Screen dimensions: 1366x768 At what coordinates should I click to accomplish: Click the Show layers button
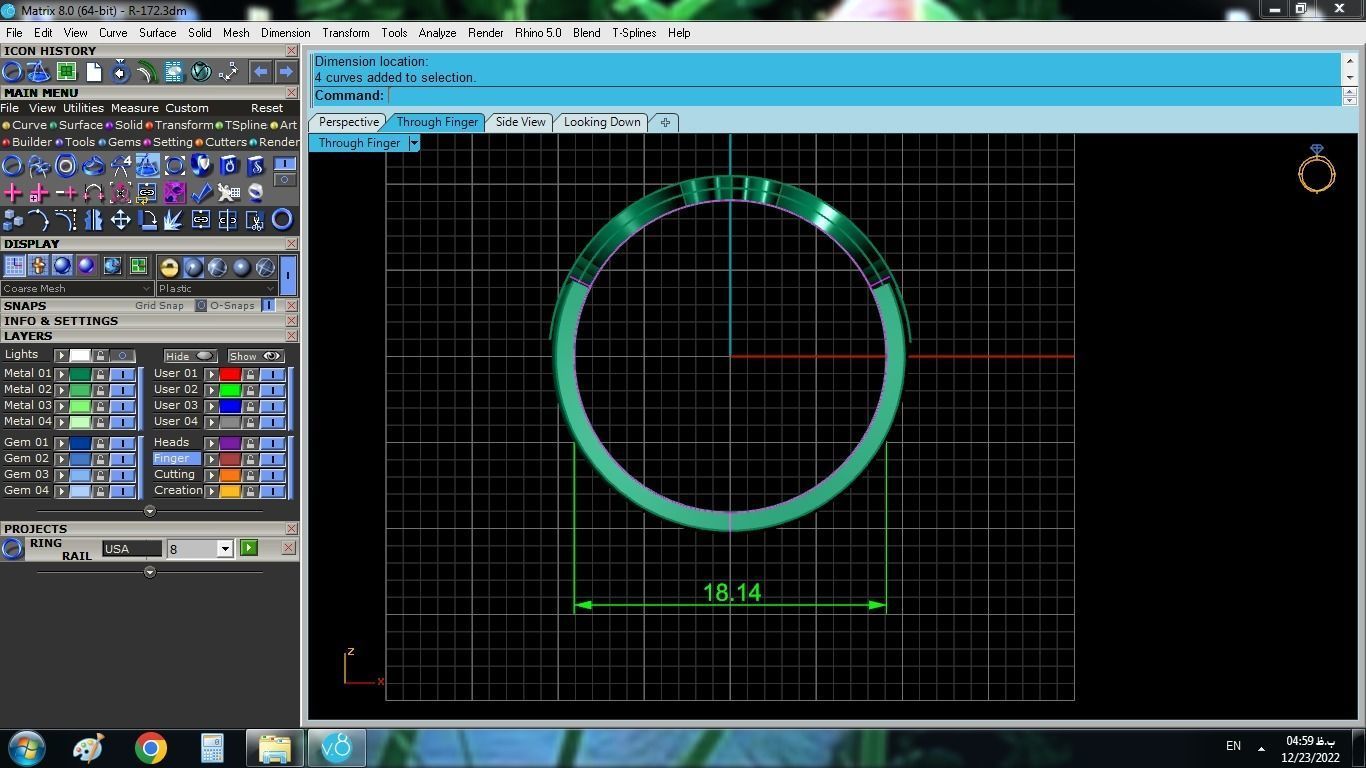coord(256,356)
